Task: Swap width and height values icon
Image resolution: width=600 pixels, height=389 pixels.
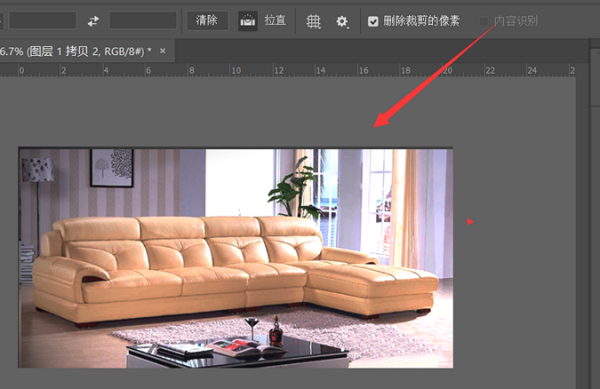Action: [93, 21]
